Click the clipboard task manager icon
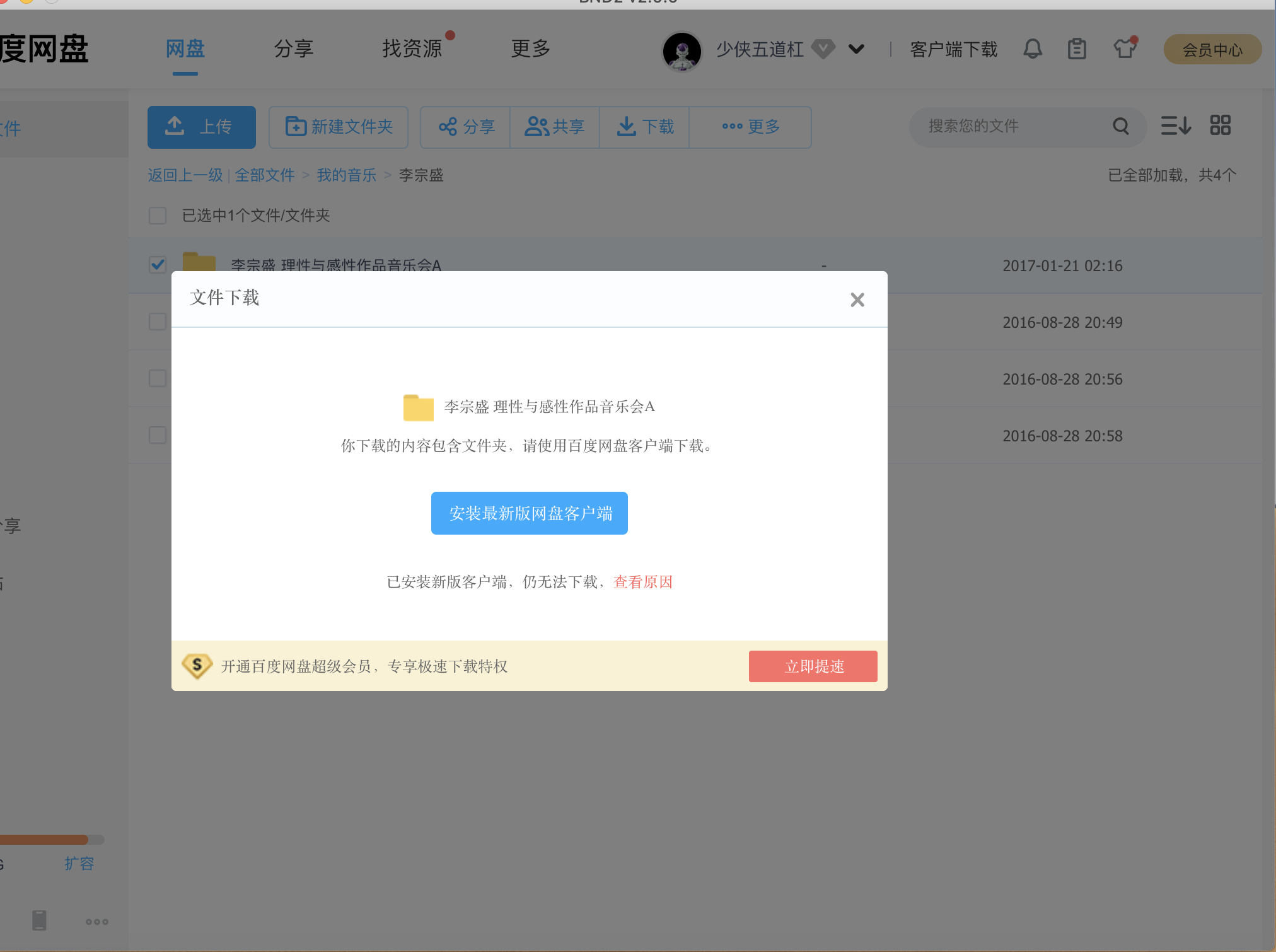 (x=1077, y=49)
